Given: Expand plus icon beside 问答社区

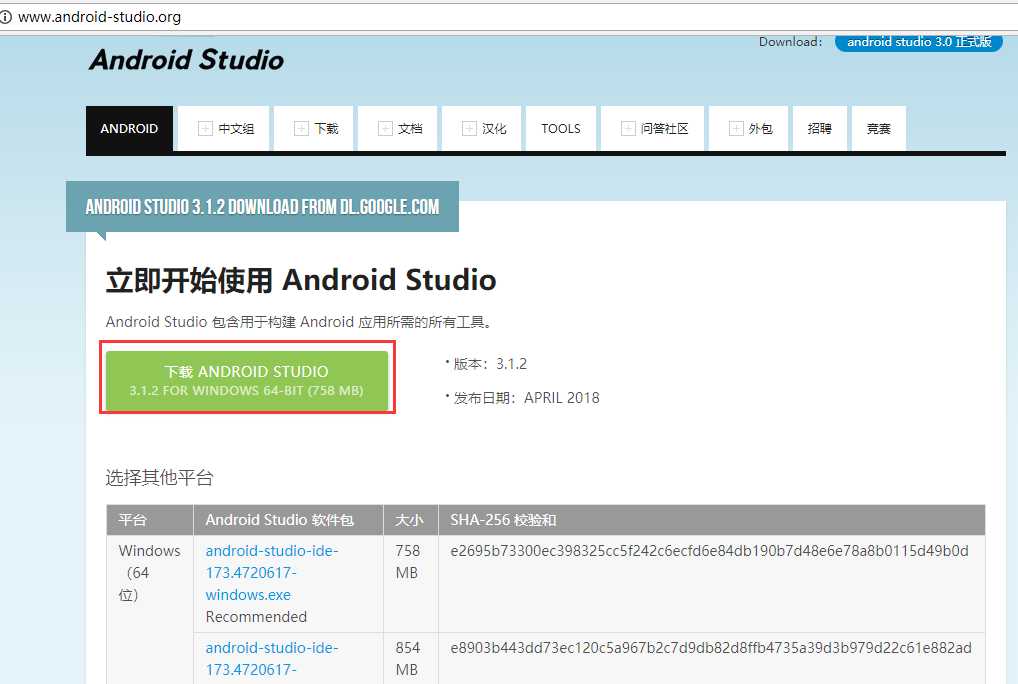Looking at the screenshot, I should click(628, 128).
